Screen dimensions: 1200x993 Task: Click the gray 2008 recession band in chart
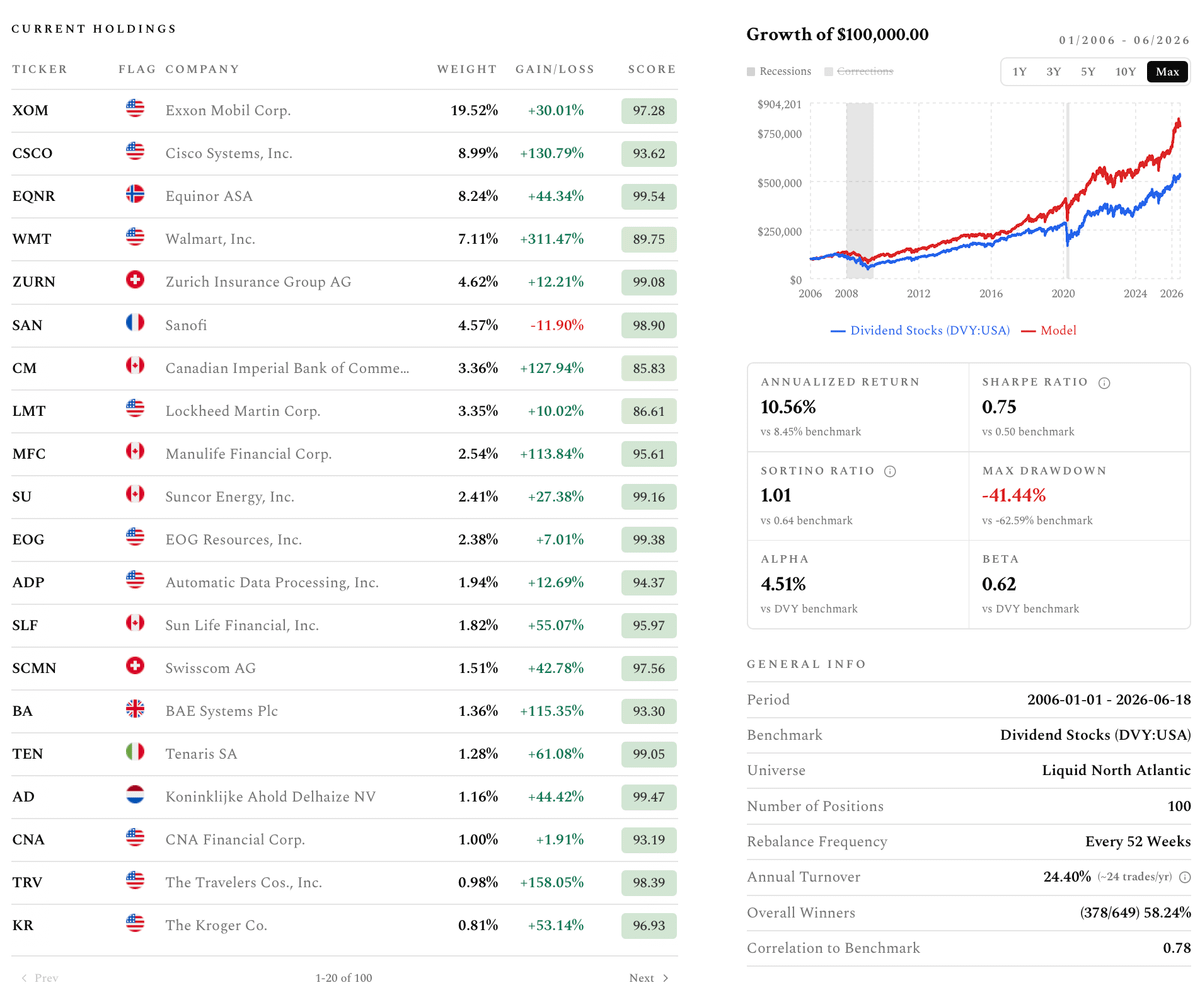(859, 190)
